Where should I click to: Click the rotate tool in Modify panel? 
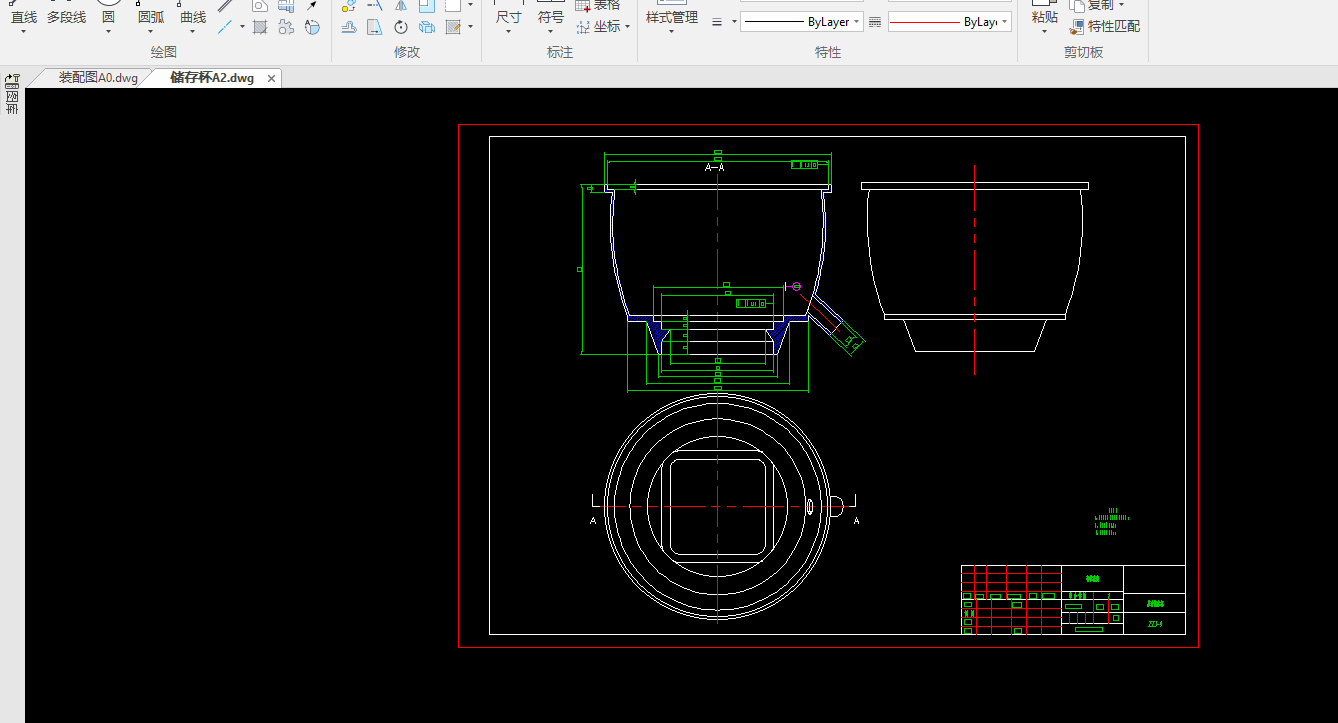tap(401, 27)
